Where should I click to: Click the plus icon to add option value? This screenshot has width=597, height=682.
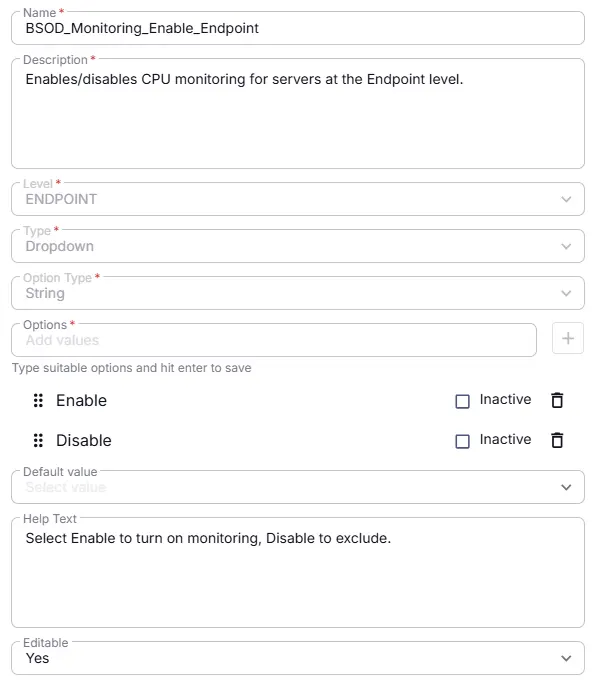point(567,338)
